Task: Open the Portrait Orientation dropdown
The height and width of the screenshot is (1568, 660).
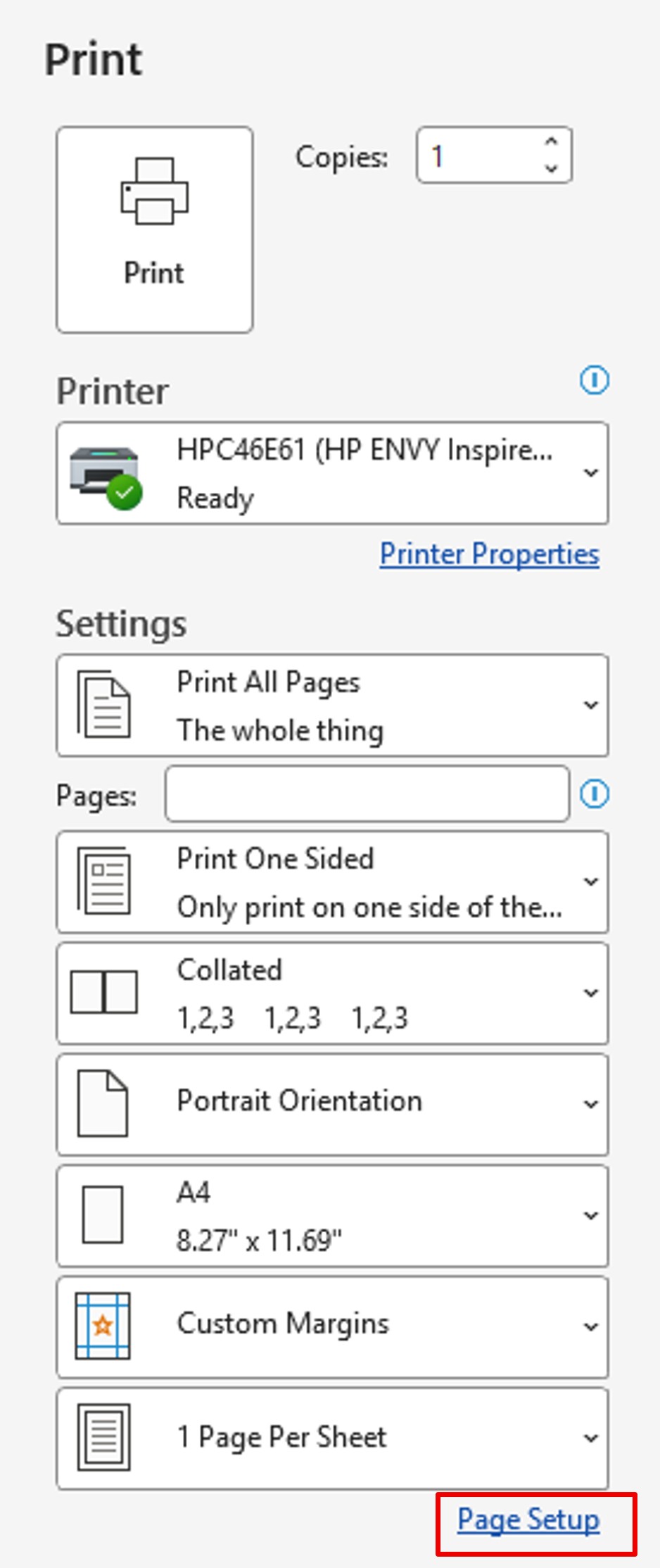Action: pos(333,1105)
